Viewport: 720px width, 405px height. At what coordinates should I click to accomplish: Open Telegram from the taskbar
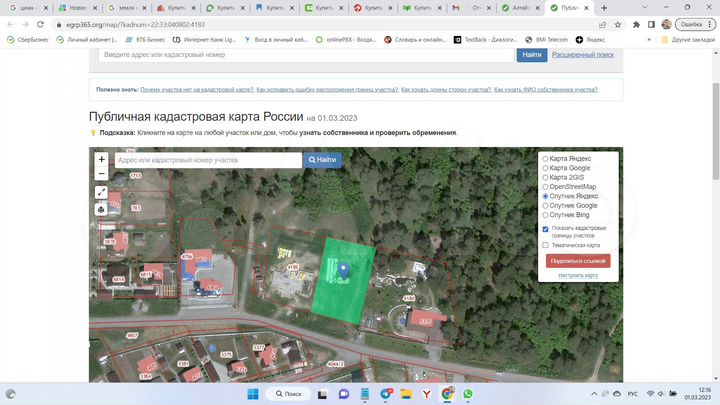point(384,394)
